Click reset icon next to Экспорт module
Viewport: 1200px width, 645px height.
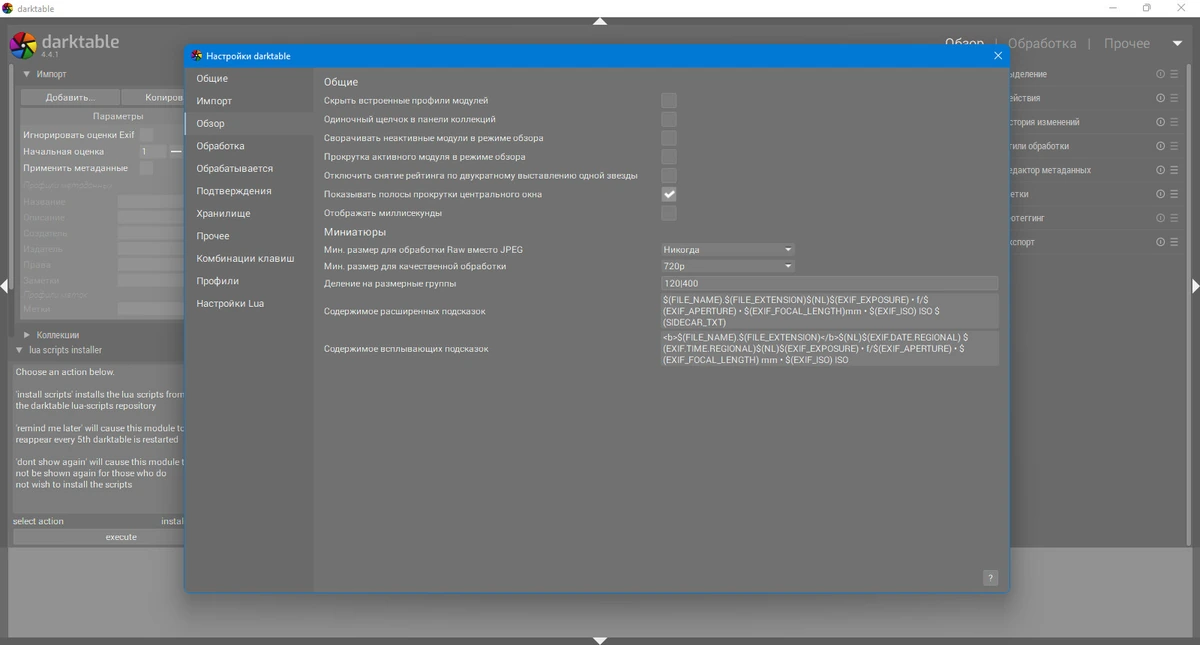[x=1161, y=242]
